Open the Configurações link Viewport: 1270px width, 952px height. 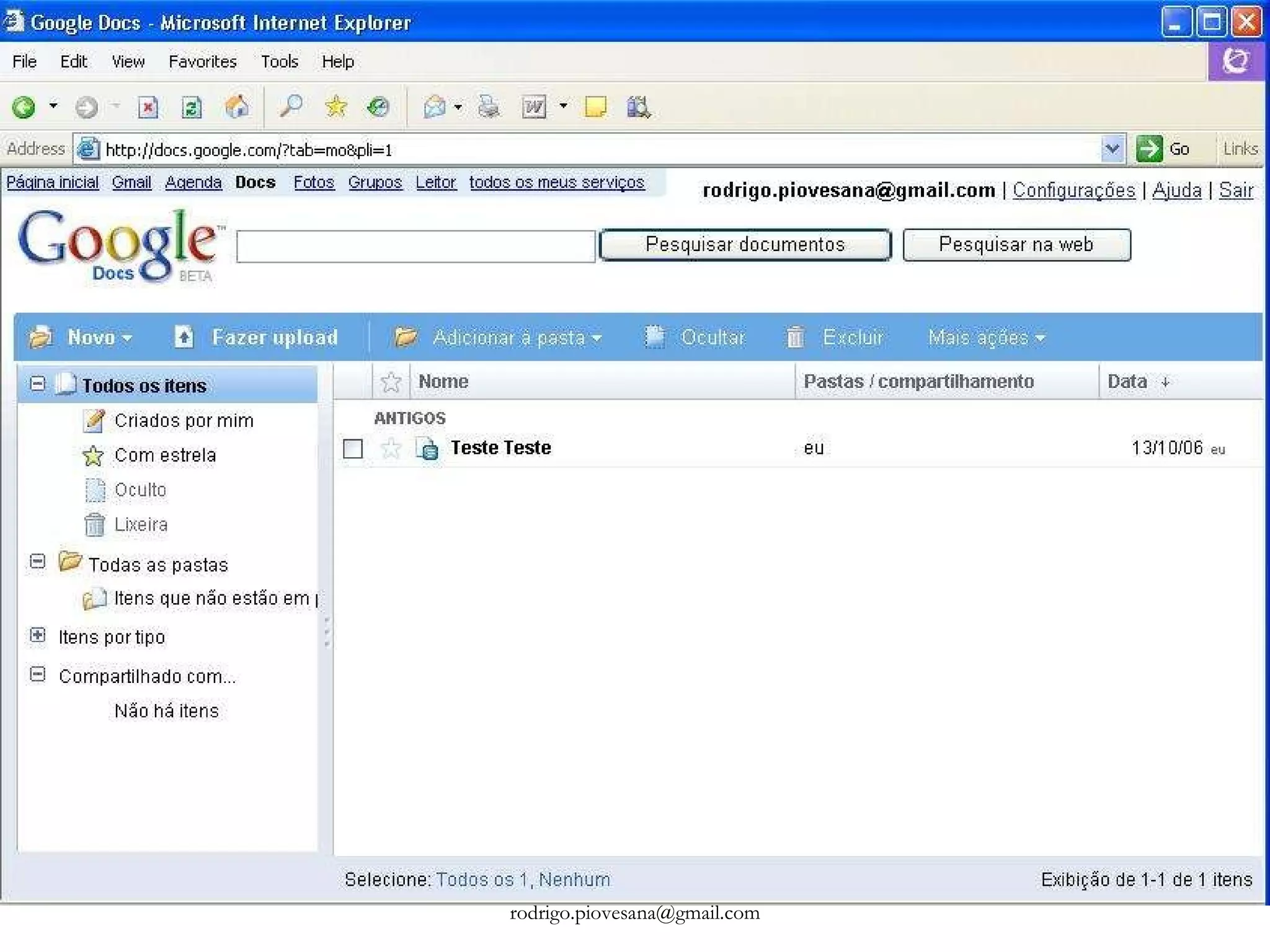(1073, 190)
